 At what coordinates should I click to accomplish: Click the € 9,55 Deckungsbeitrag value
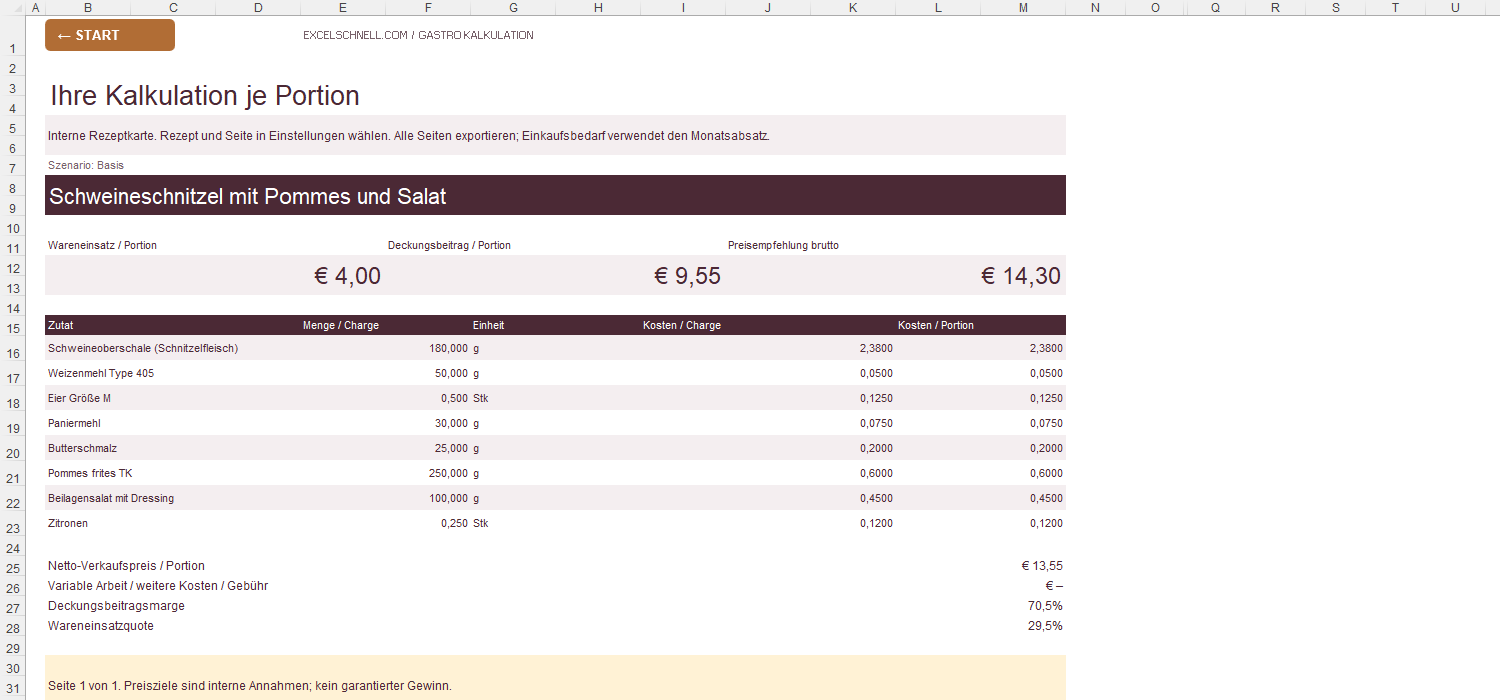click(x=687, y=276)
